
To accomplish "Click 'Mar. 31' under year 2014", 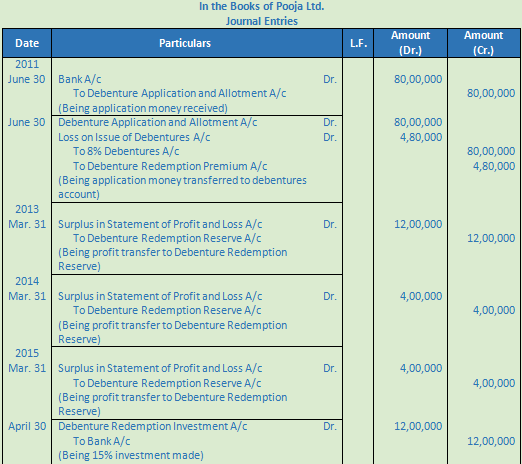I will click(x=27, y=296).
